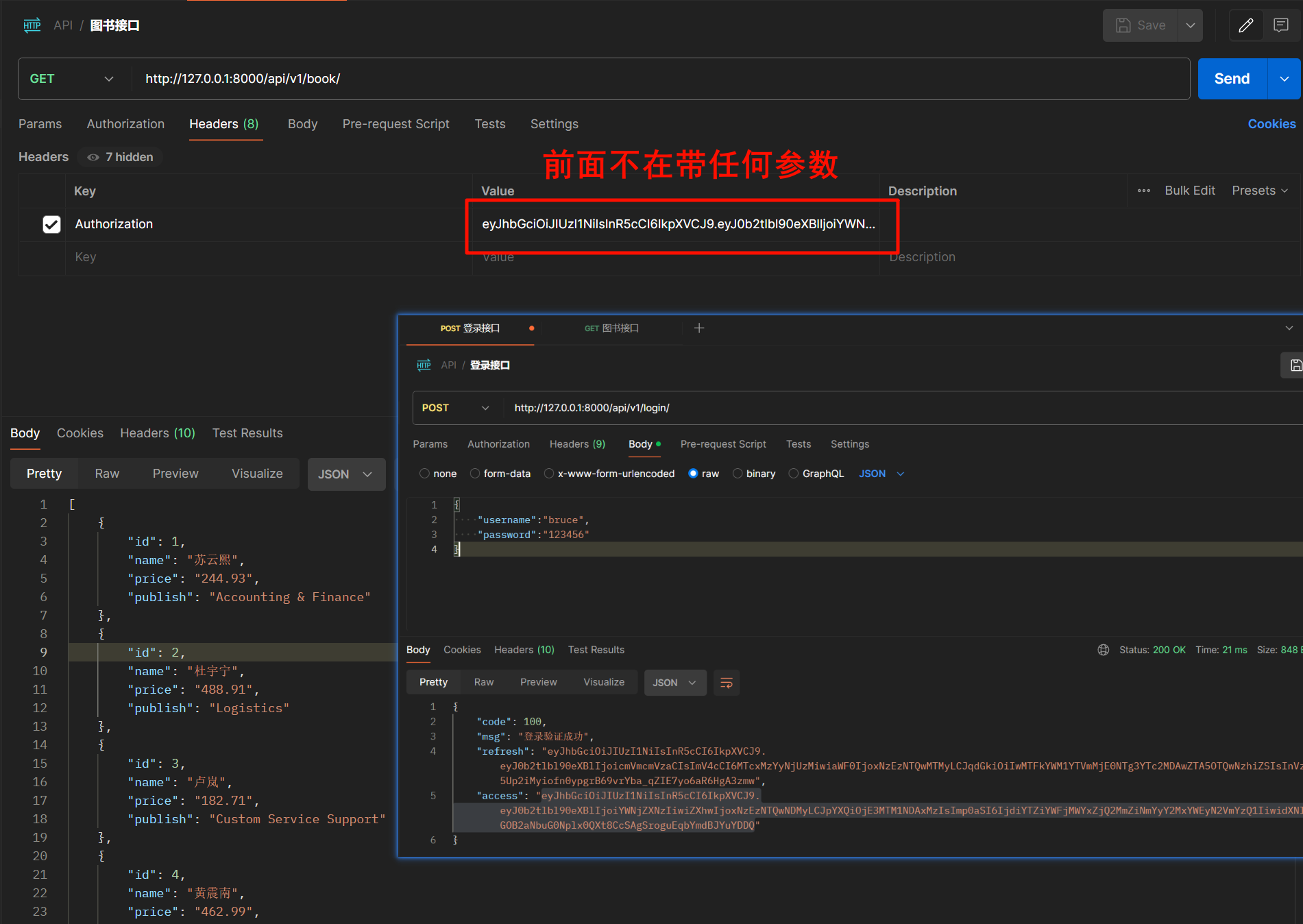The height and width of the screenshot is (924, 1303).
Task: Expand the tab list chevron in login window
Action: [1289, 328]
